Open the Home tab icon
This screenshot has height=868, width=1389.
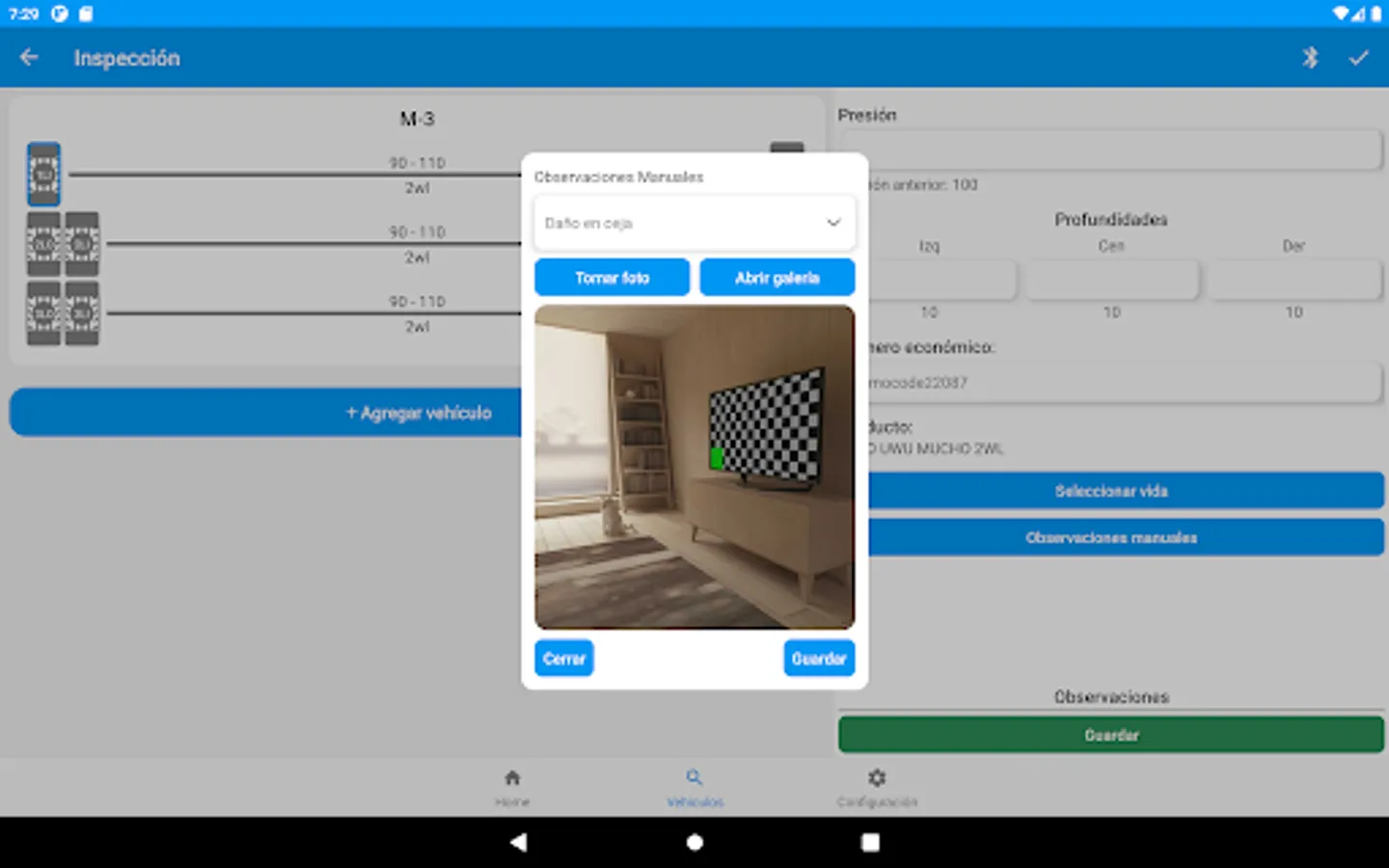coord(512,778)
